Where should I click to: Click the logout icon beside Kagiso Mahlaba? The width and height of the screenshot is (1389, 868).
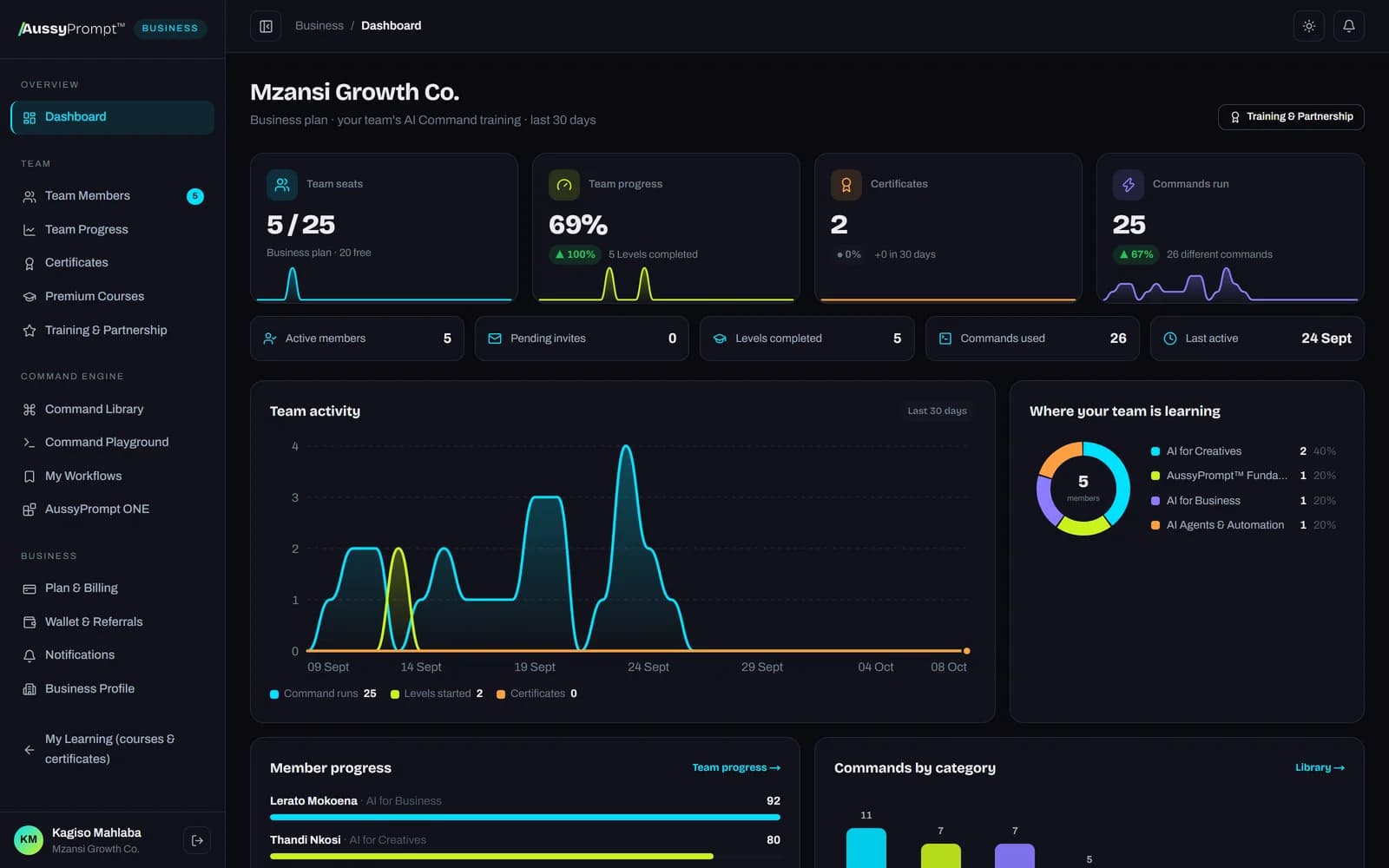tap(197, 840)
